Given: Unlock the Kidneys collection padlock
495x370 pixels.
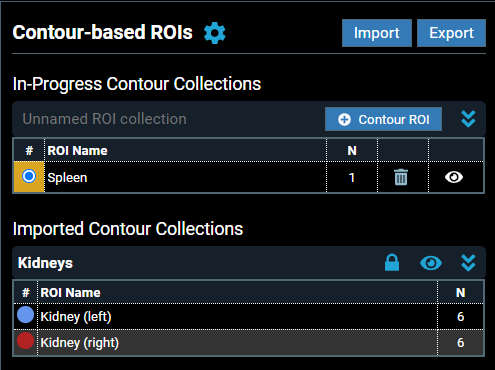Looking at the screenshot, I should [x=392, y=263].
